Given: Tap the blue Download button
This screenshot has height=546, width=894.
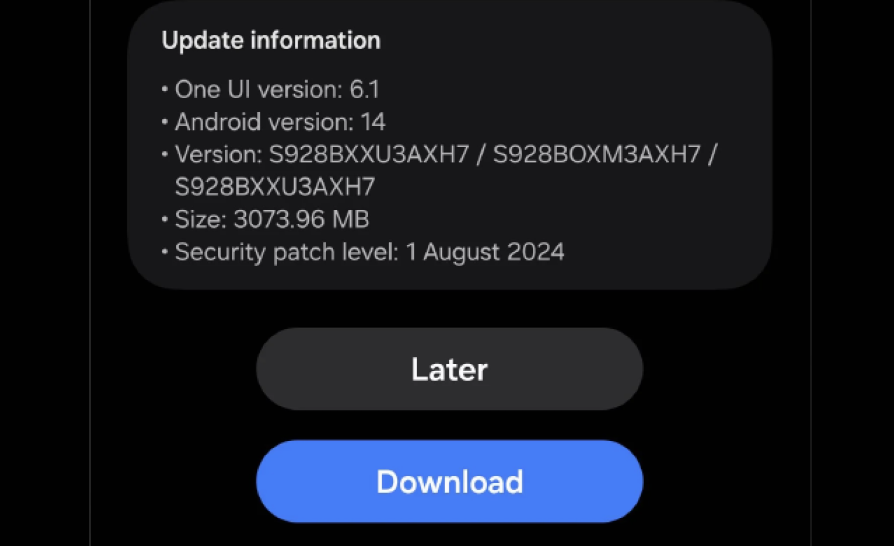Looking at the screenshot, I should pyautogui.click(x=449, y=481).
